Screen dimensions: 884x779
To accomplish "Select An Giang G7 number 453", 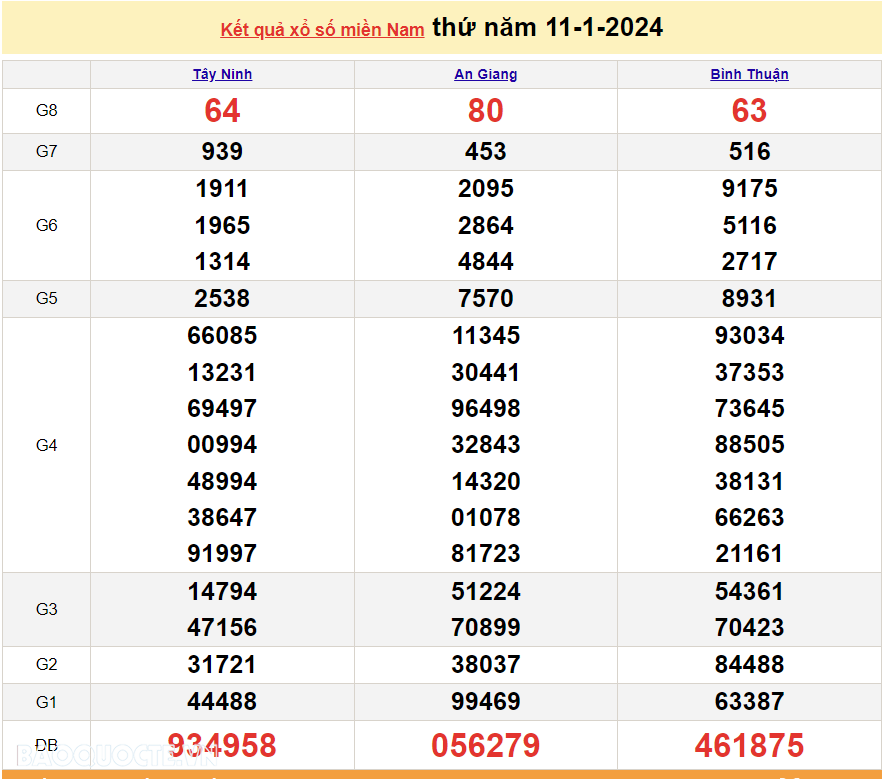I will 485,152.
